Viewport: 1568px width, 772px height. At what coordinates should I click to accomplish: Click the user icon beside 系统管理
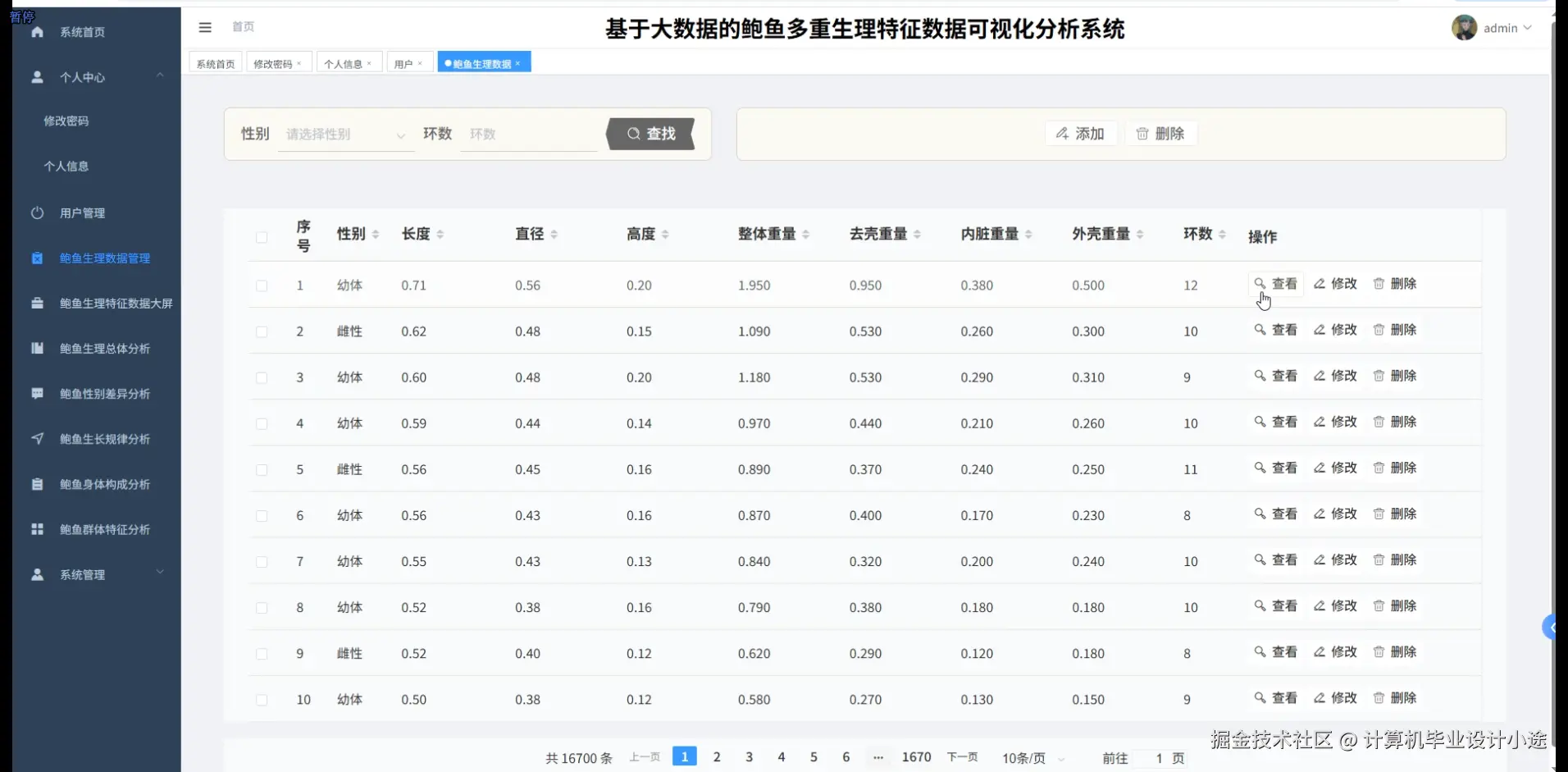(x=37, y=574)
